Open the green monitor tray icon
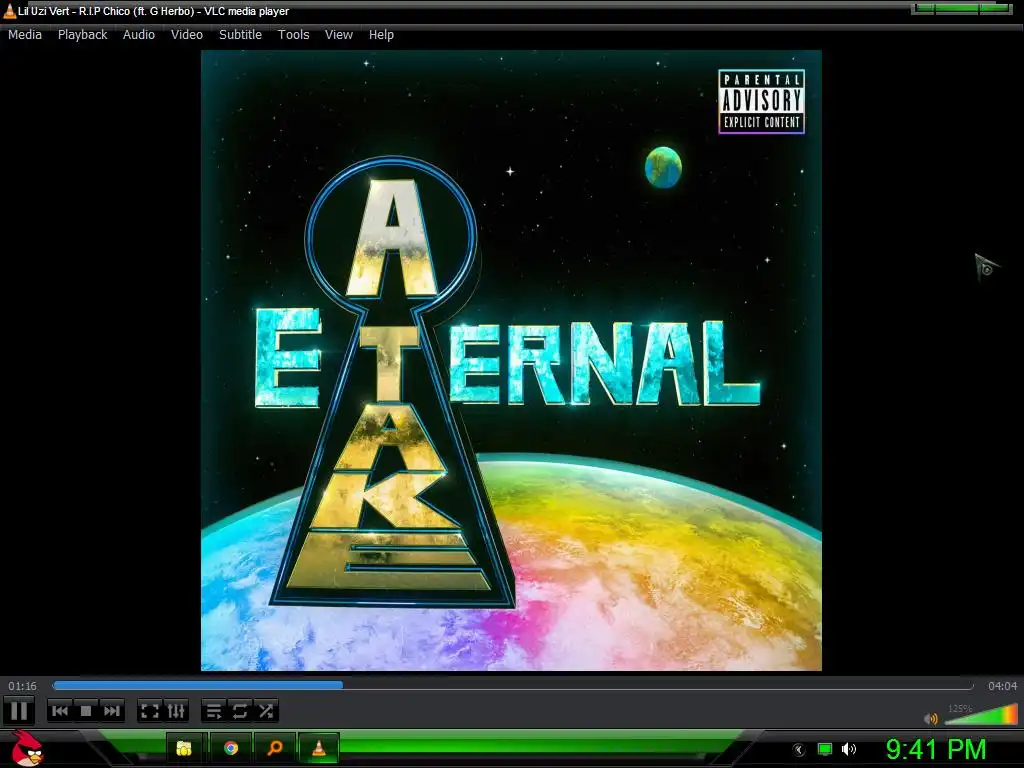Screen dimensions: 1024x768 (825, 749)
